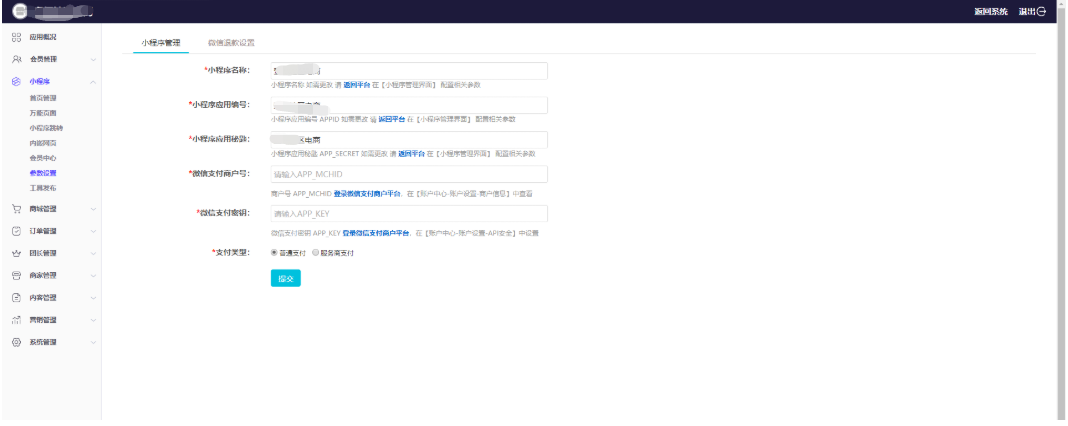Open 小程序跳转 in the sidebar
The width and height of the screenshot is (1068, 426).
[46, 128]
